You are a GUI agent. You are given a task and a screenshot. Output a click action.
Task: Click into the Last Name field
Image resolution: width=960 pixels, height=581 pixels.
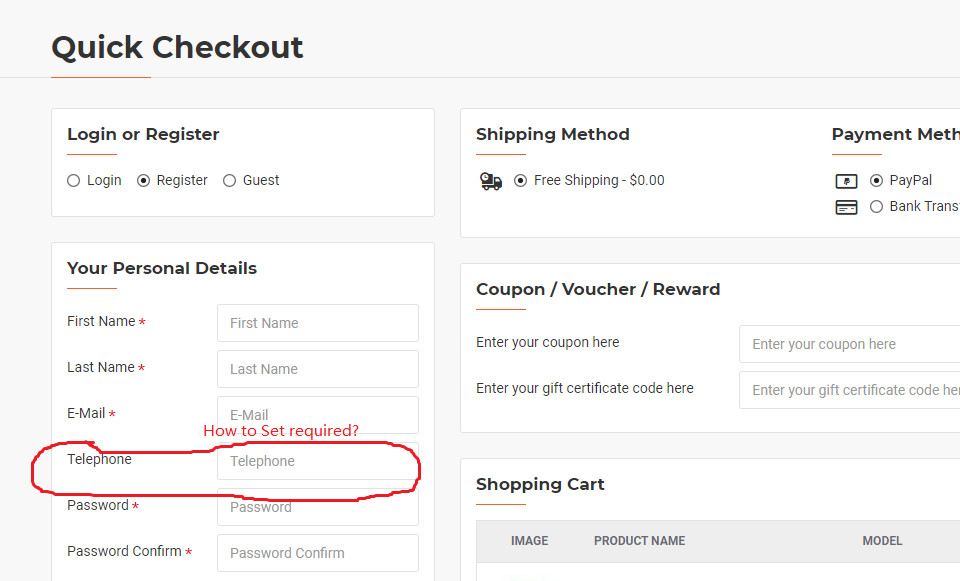click(x=318, y=369)
